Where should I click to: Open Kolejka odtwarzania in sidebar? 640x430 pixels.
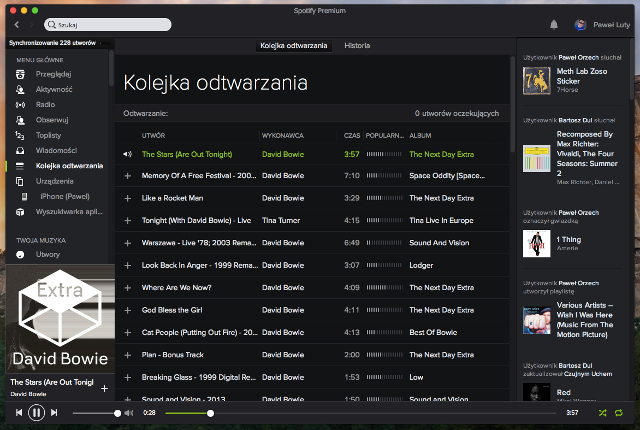coord(69,166)
